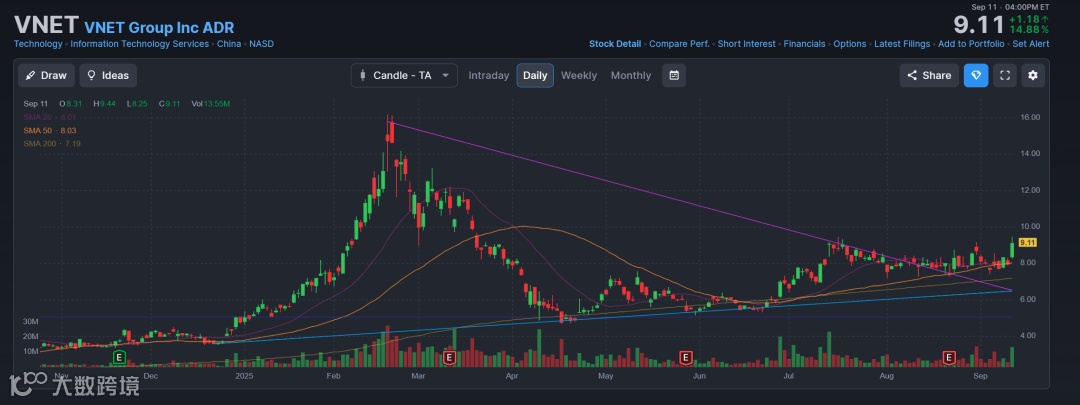Click the VNET Group Inc ADR company name
The height and width of the screenshot is (405, 1080).
pyautogui.click(x=159, y=28)
